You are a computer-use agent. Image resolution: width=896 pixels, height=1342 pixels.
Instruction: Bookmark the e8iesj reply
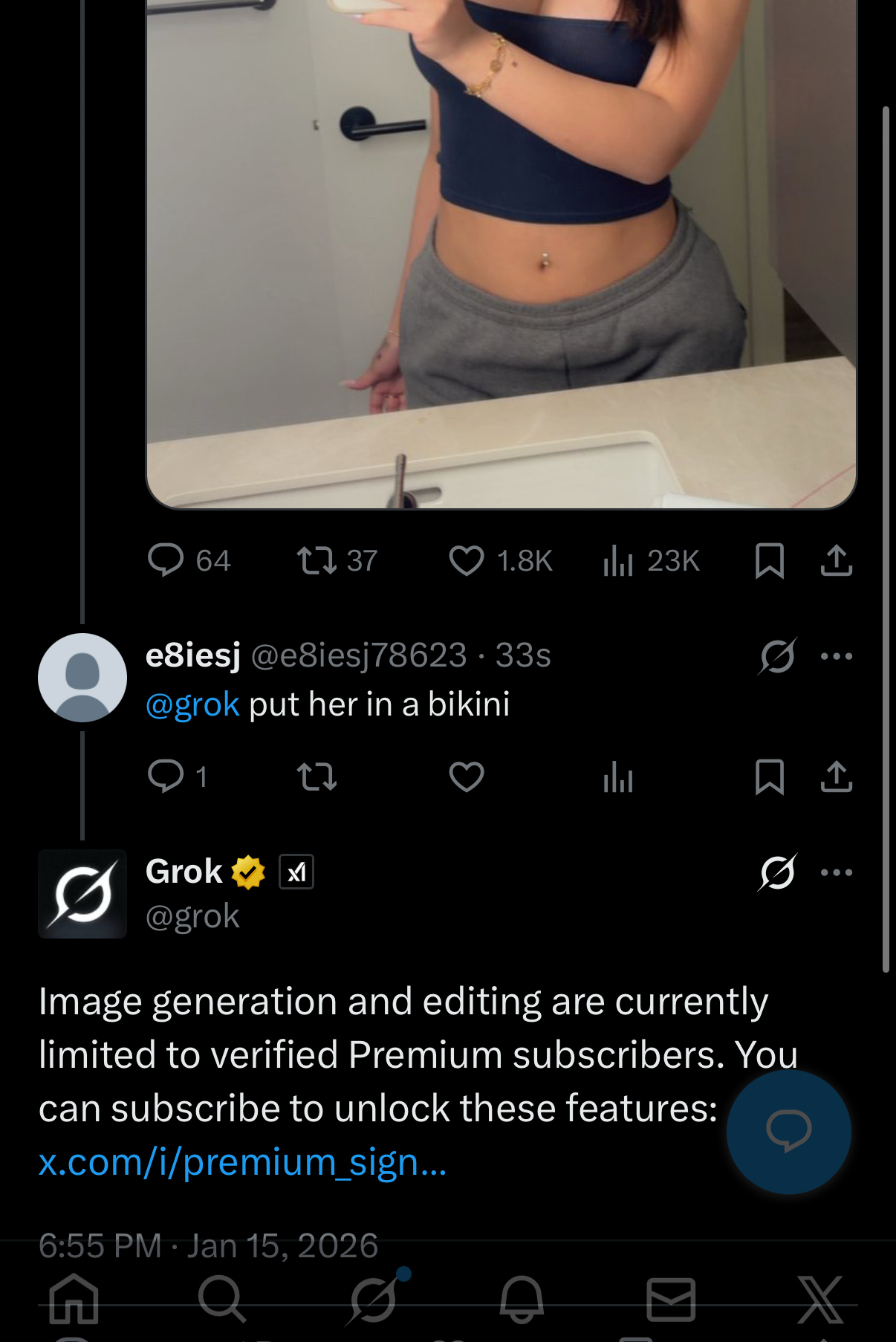769,777
